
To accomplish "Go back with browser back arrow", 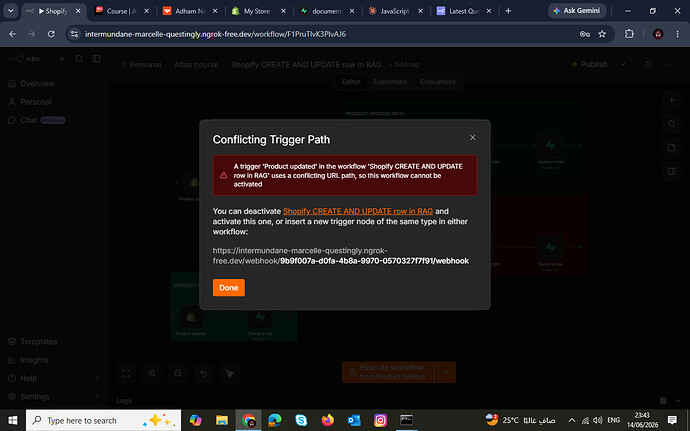I will (x=13, y=34).
